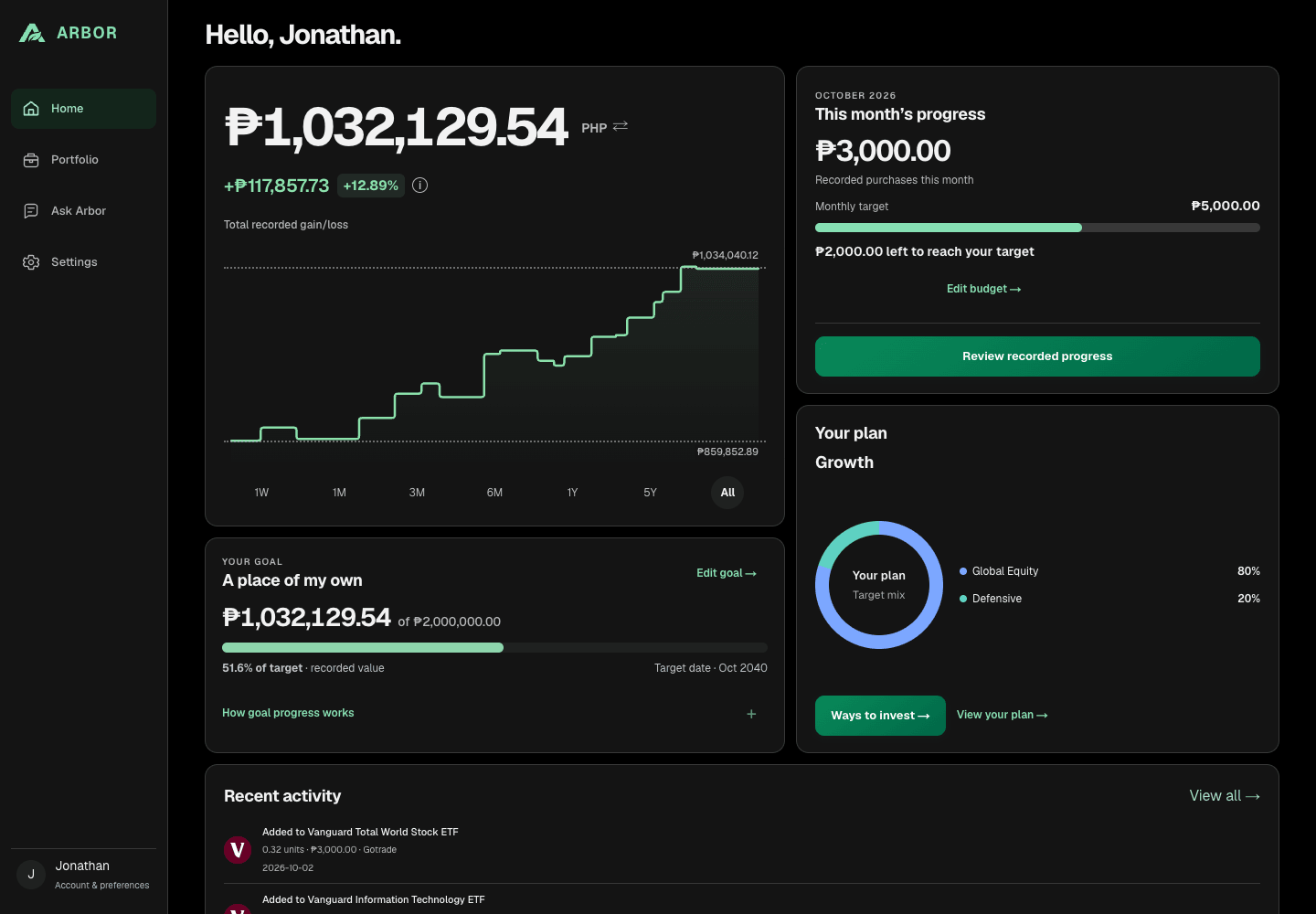Click How goal progress works text

pos(288,713)
